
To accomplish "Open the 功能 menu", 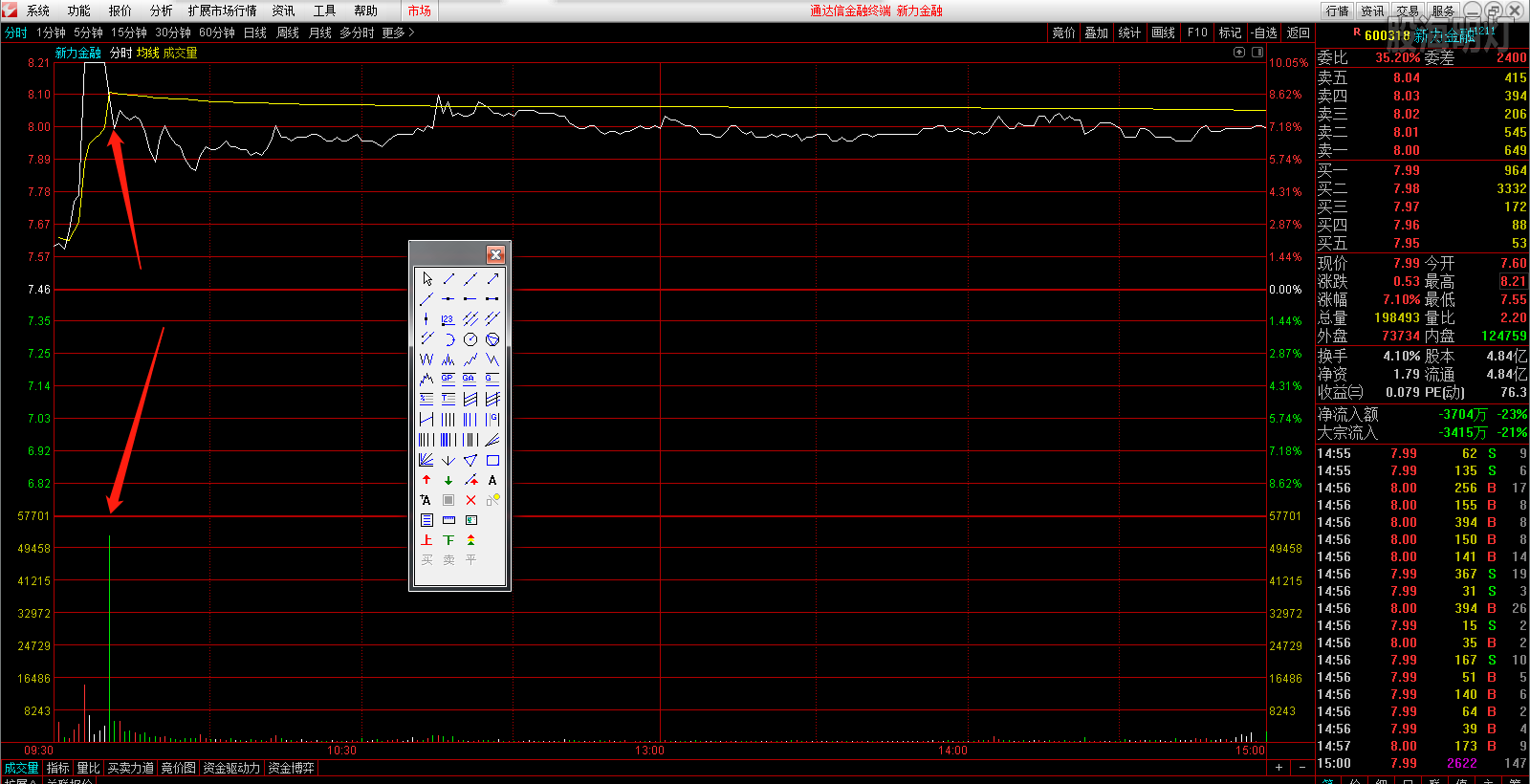I will point(79,11).
